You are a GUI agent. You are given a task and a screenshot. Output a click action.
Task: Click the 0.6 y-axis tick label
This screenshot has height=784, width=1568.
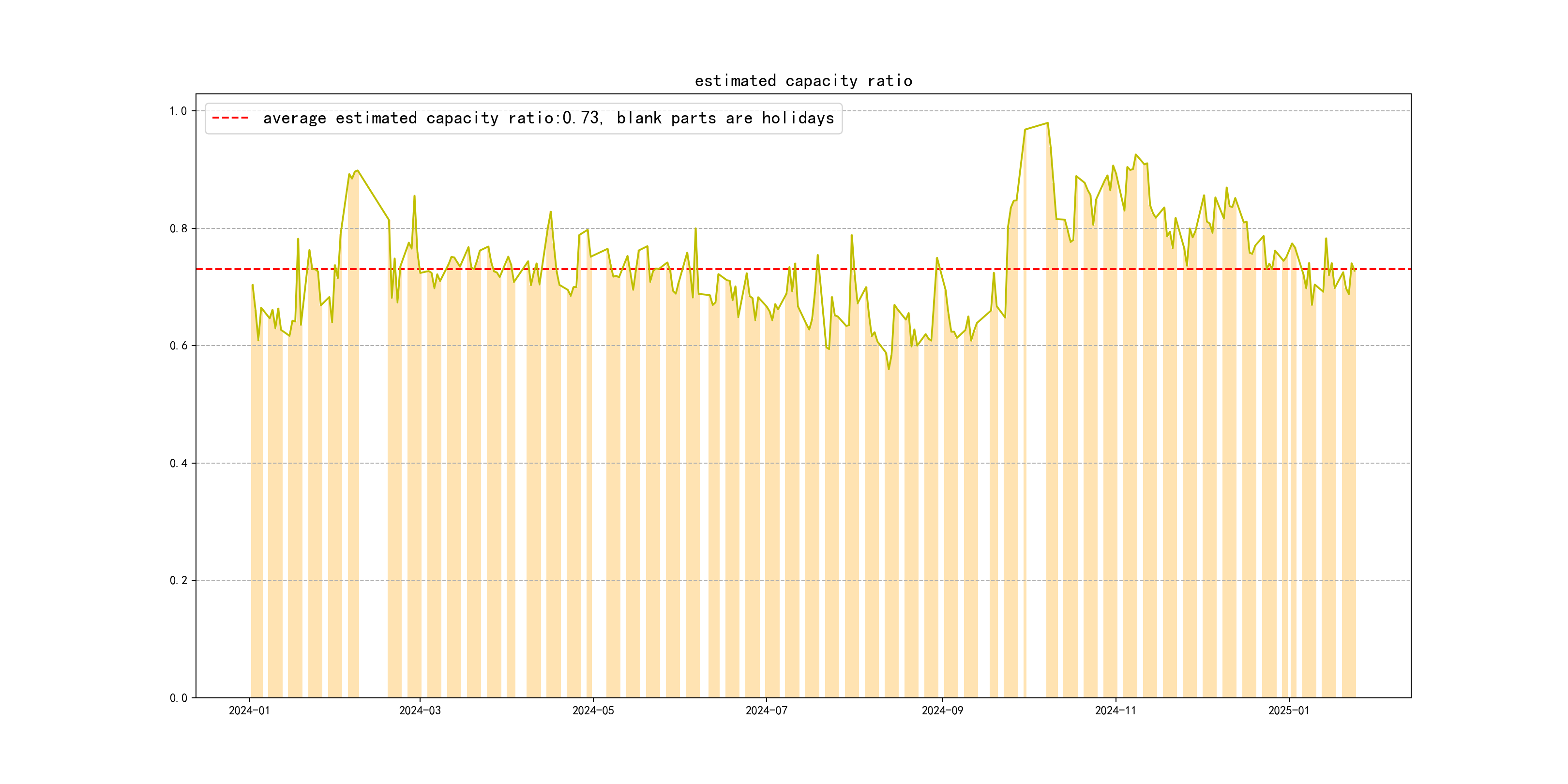(x=178, y=346)
